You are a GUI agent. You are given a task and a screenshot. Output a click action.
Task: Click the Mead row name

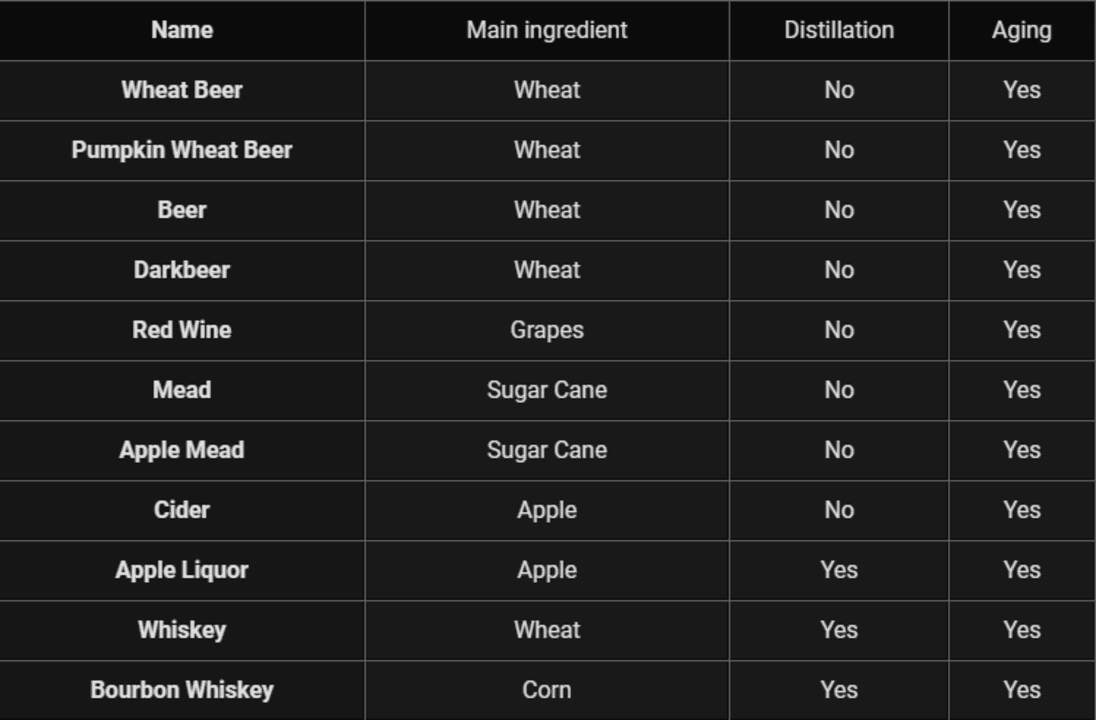point(182,391)
